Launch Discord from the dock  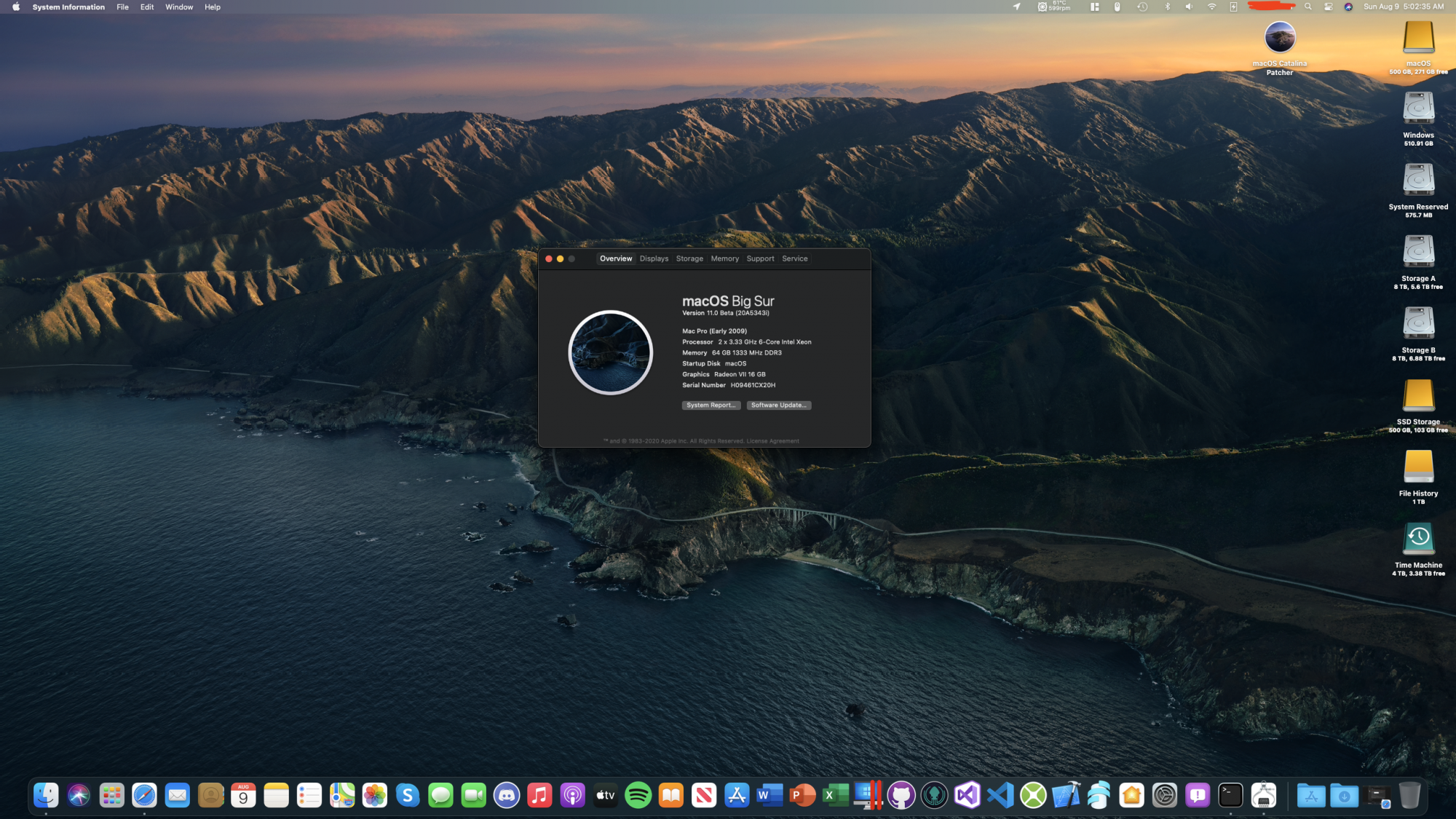pos(507,795)
